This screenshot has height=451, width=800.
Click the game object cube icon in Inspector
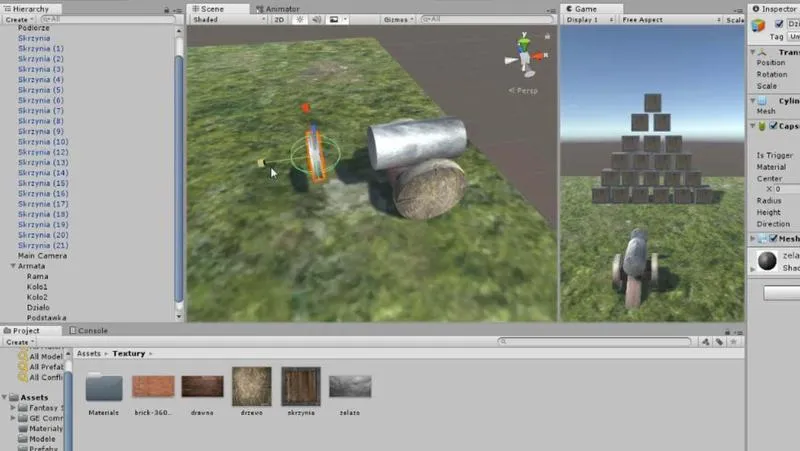pos(759,26)
